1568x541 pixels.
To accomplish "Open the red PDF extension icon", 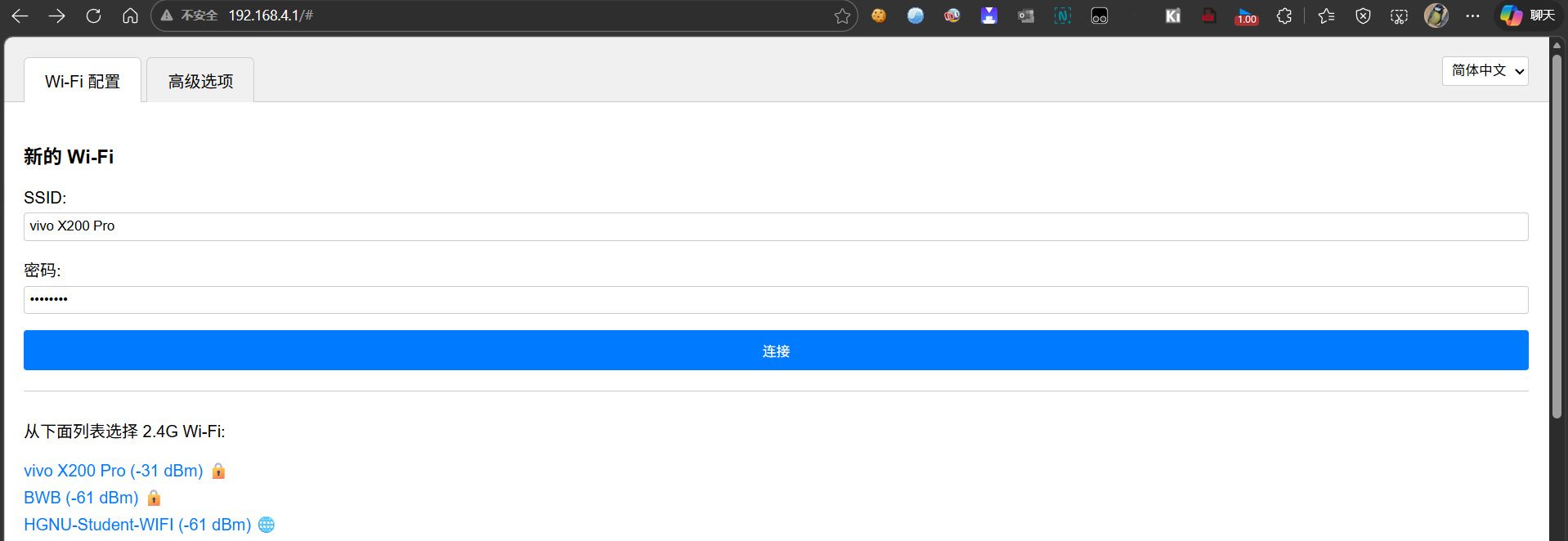I will tap(1209, 16).
